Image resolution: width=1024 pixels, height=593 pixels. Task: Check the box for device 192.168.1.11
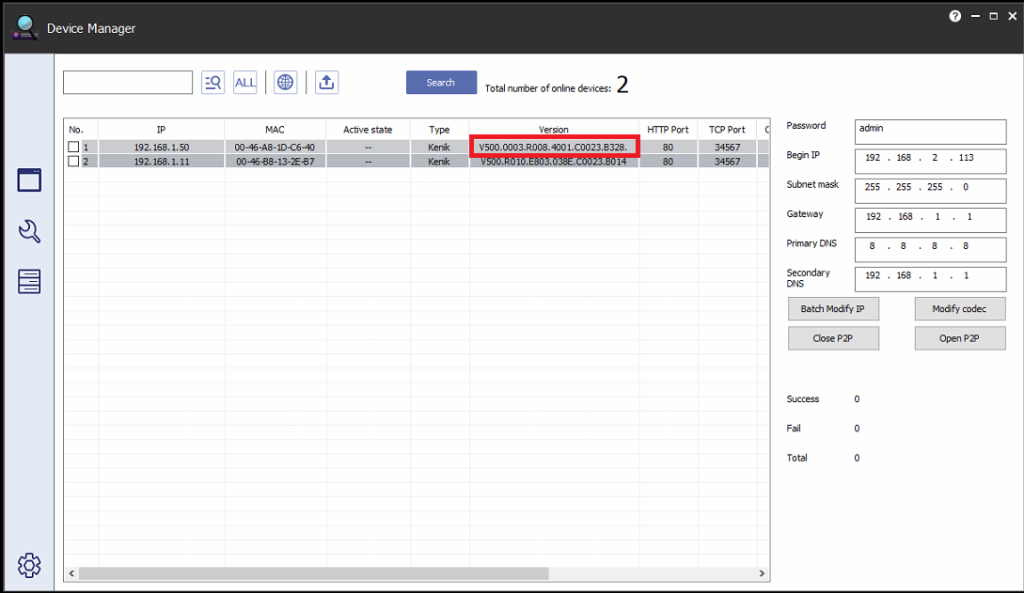(73, 161)
